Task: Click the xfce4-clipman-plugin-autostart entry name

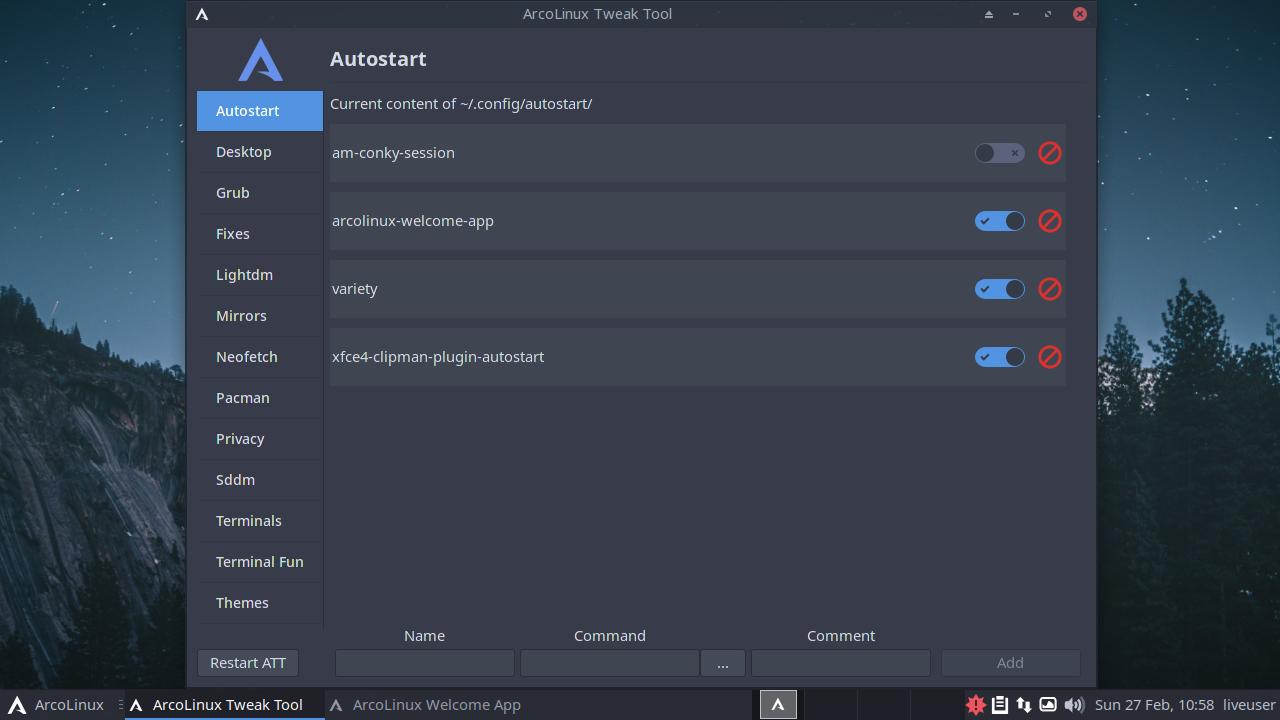Action: pos(438,357)
